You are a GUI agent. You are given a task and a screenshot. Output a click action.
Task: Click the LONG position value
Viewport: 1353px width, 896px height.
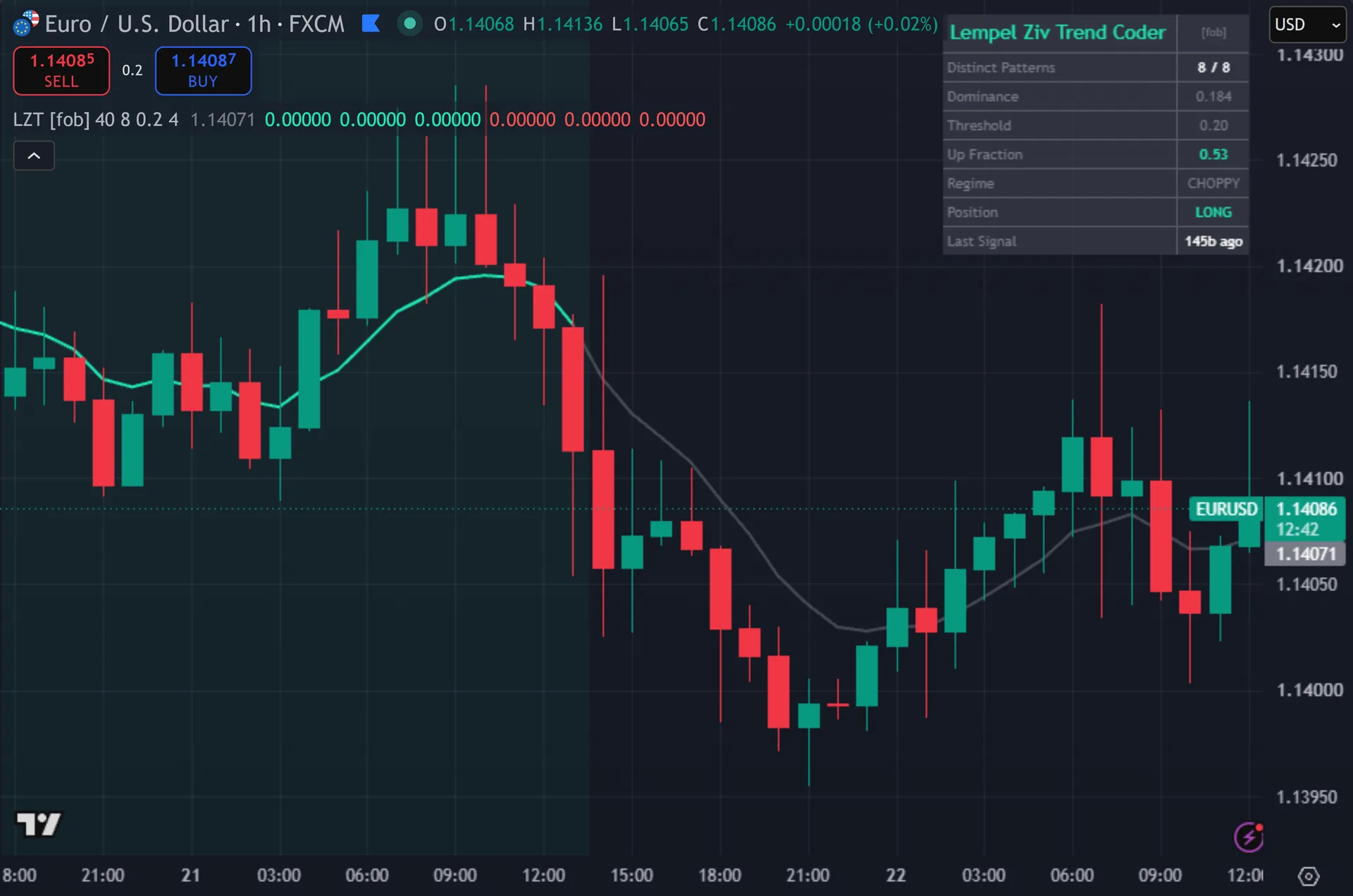(1213, 212)
